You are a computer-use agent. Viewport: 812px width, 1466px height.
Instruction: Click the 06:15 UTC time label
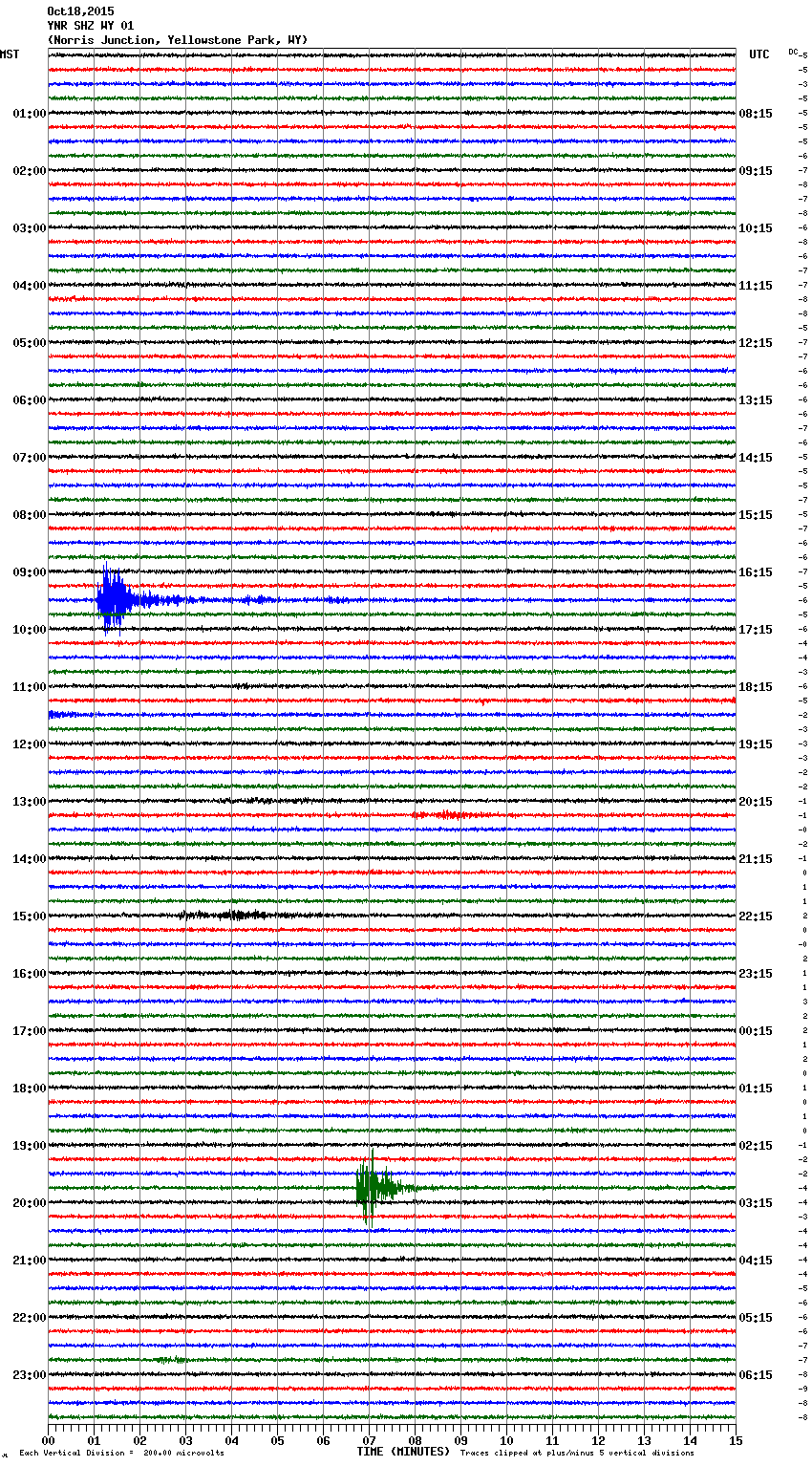(x=756, y=1375)
